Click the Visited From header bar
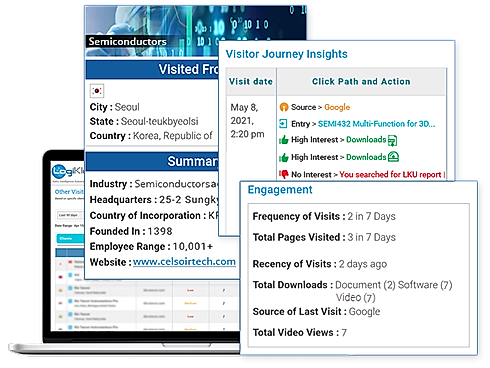Screen dimensions: 490x368 click(x=152, y=69)
